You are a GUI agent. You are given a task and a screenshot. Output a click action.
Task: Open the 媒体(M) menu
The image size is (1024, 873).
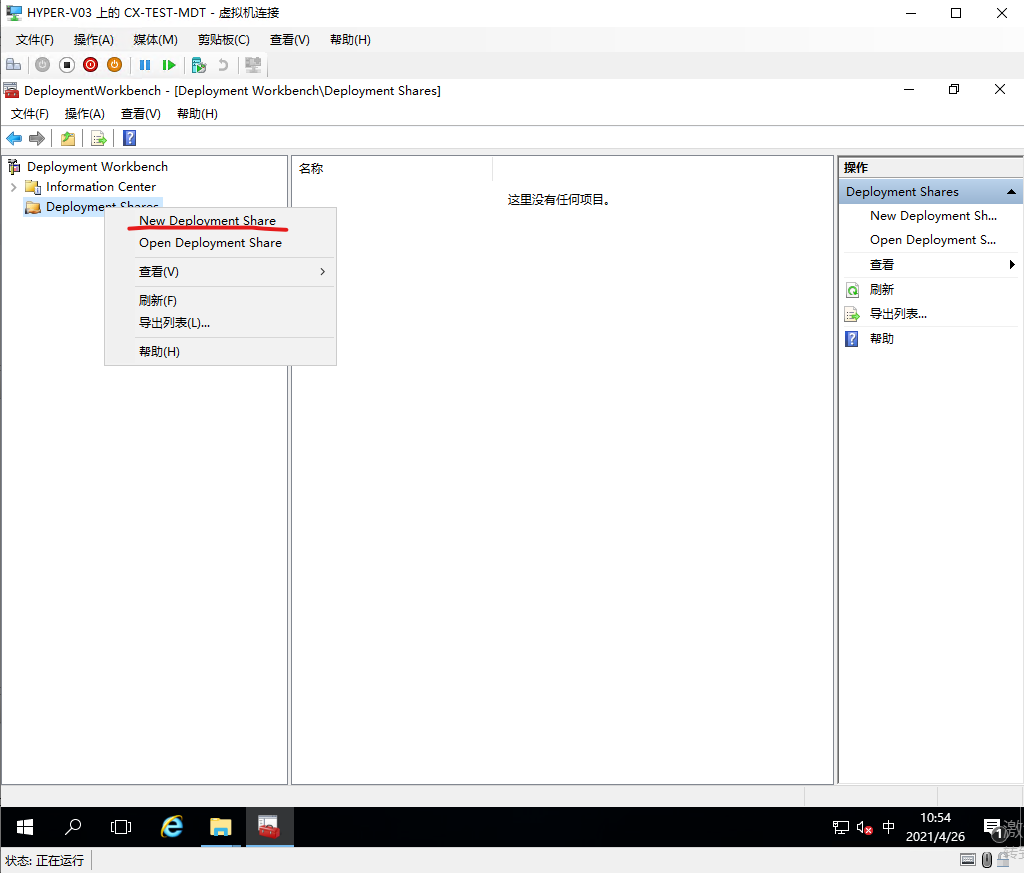coord(154,39)
